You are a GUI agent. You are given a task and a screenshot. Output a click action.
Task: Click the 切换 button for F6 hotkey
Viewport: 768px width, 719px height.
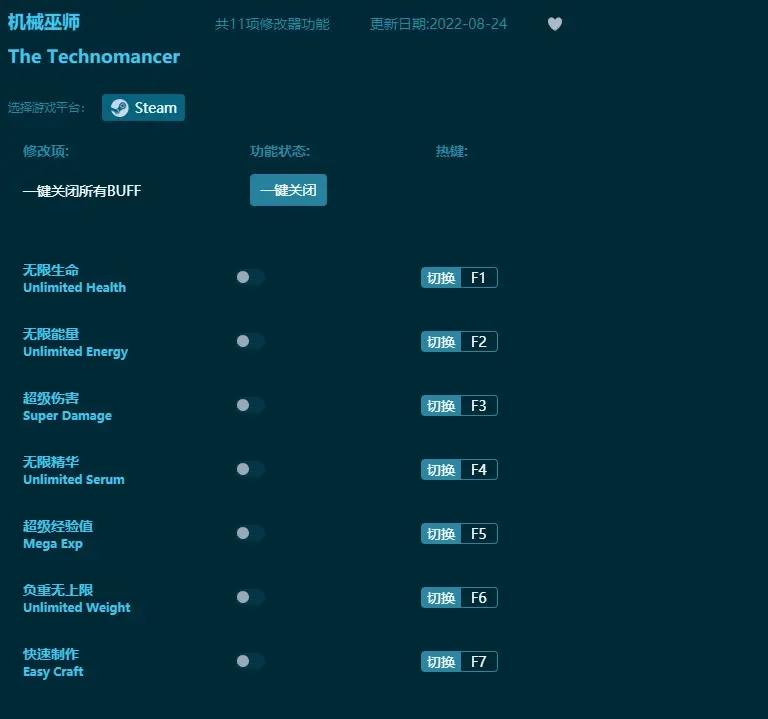[x=441, y=598]
